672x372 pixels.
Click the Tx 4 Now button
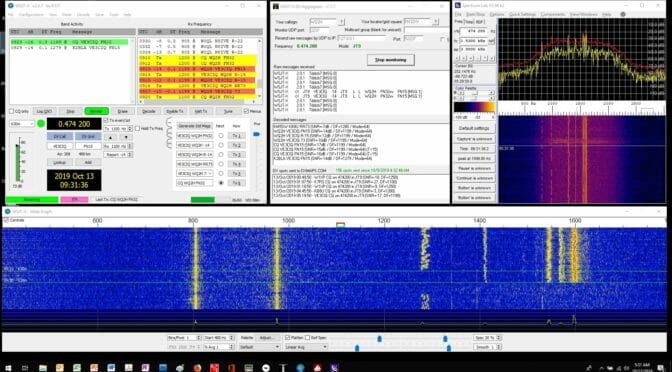click(x=237, y=164)
